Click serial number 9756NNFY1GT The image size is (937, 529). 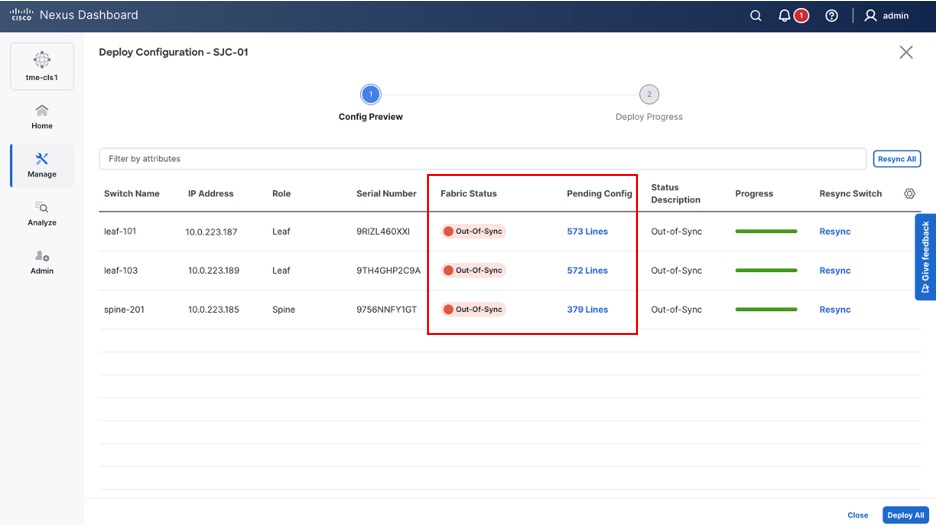387,310
